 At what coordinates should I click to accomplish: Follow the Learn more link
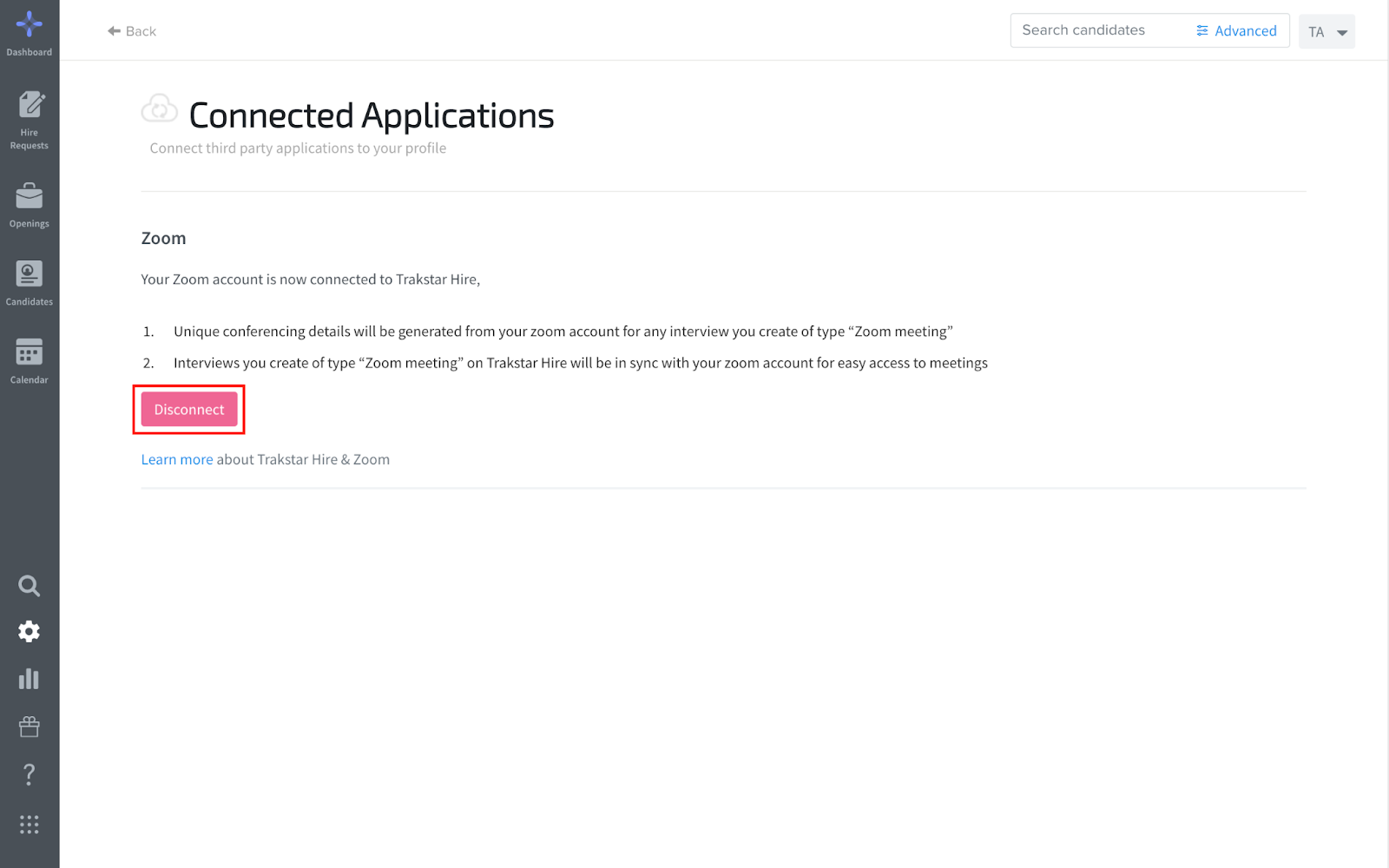[177, 460]
